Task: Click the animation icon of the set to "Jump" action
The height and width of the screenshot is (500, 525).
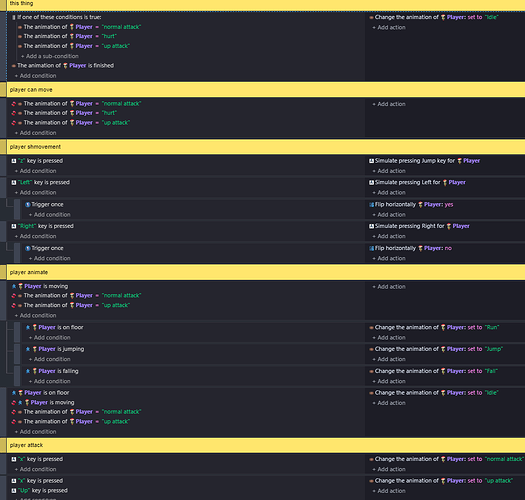Action: click(x=371, y=349)
